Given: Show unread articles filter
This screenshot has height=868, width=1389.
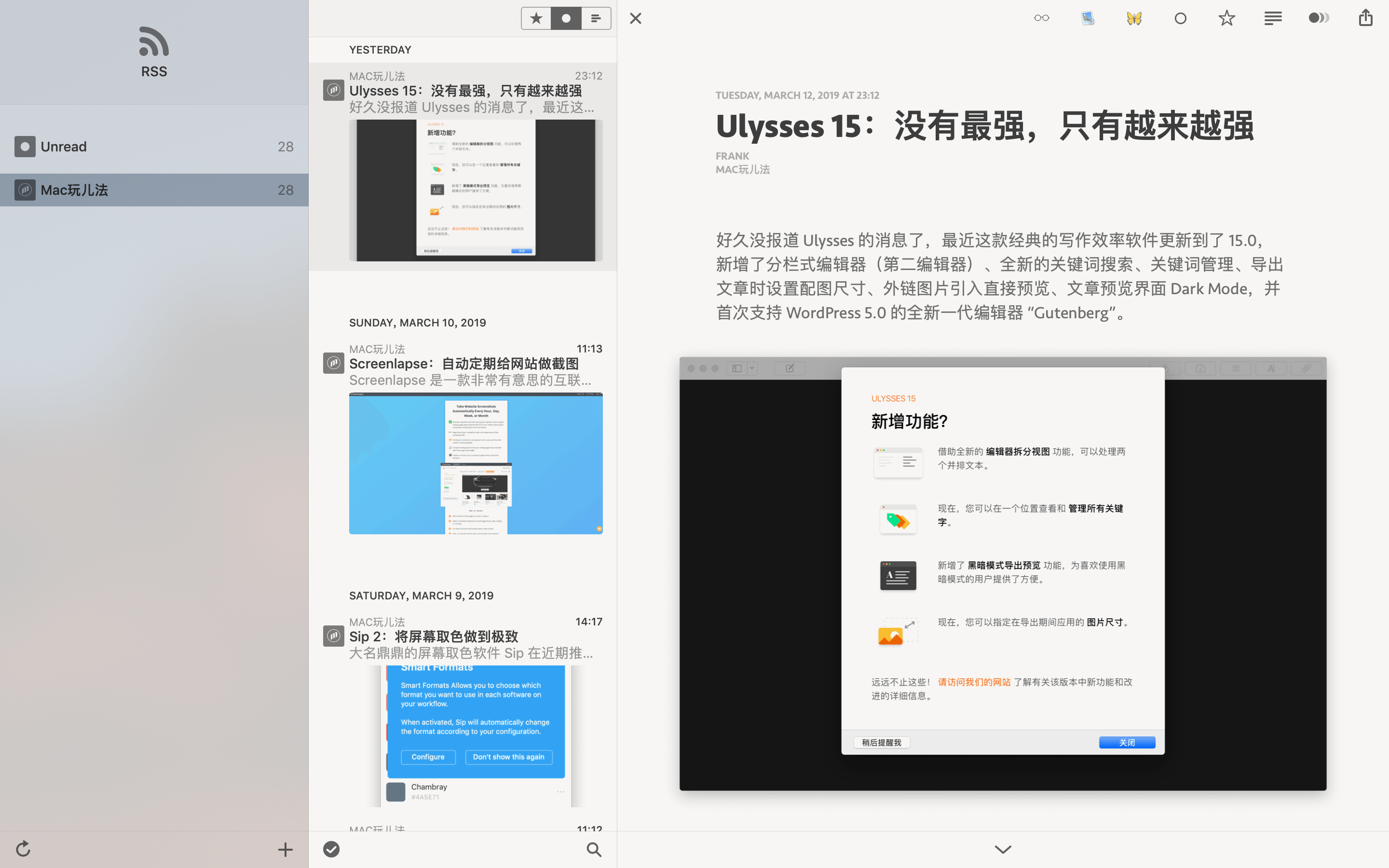Looking at the screenshot, I should [566, 18].
